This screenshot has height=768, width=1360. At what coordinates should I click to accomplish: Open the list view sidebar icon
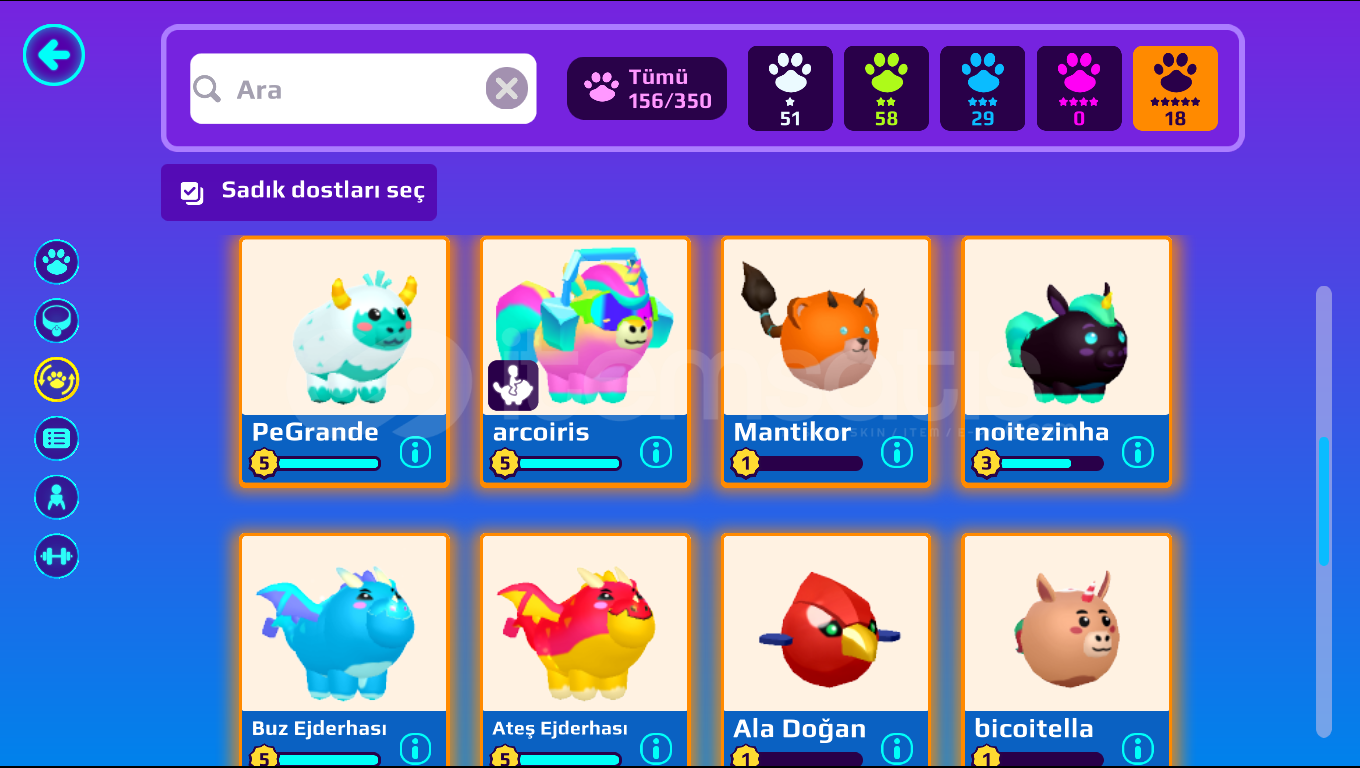click(57, 438)
